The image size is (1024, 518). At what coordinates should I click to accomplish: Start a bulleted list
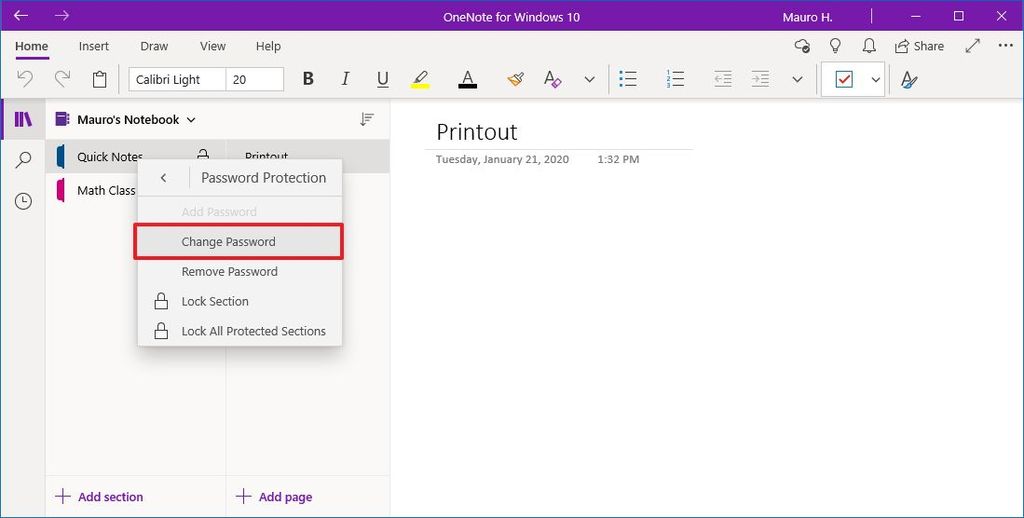628,80
